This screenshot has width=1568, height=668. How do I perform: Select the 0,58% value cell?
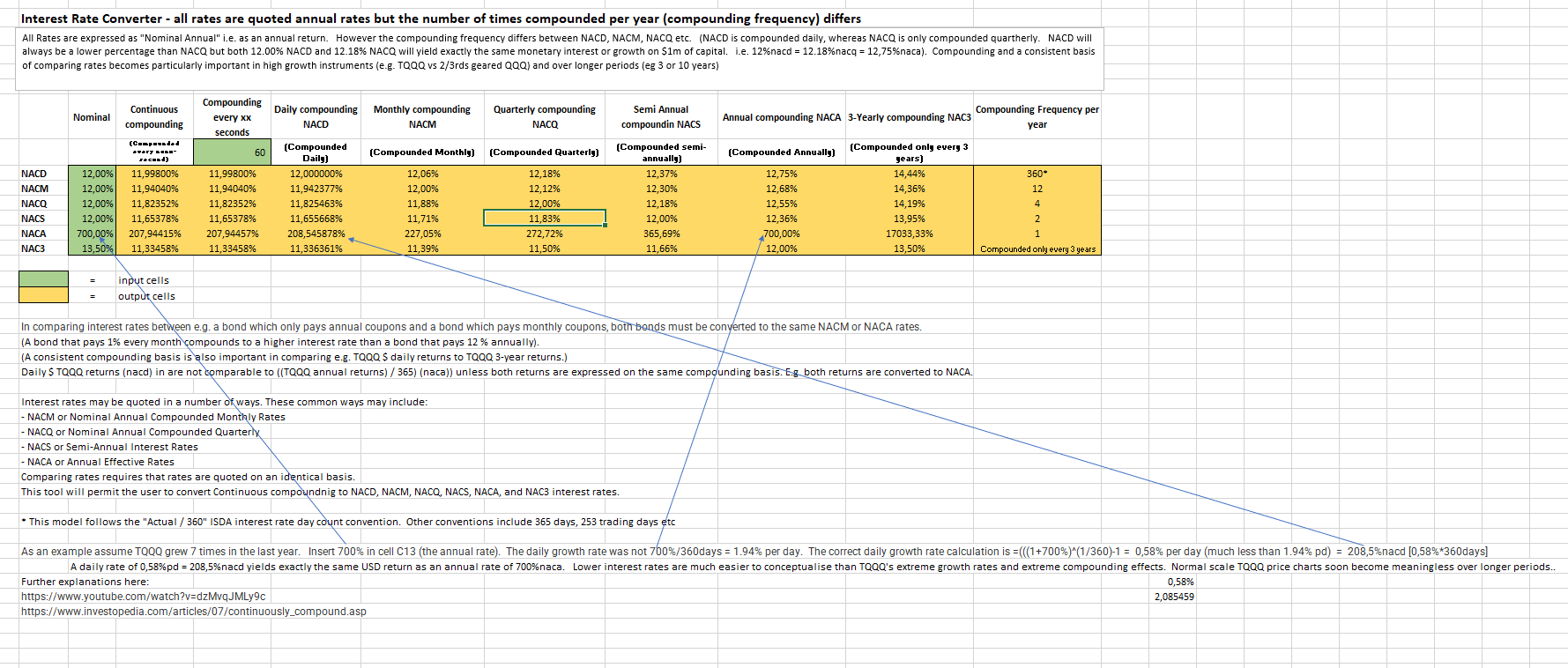tap(1180, 582)
